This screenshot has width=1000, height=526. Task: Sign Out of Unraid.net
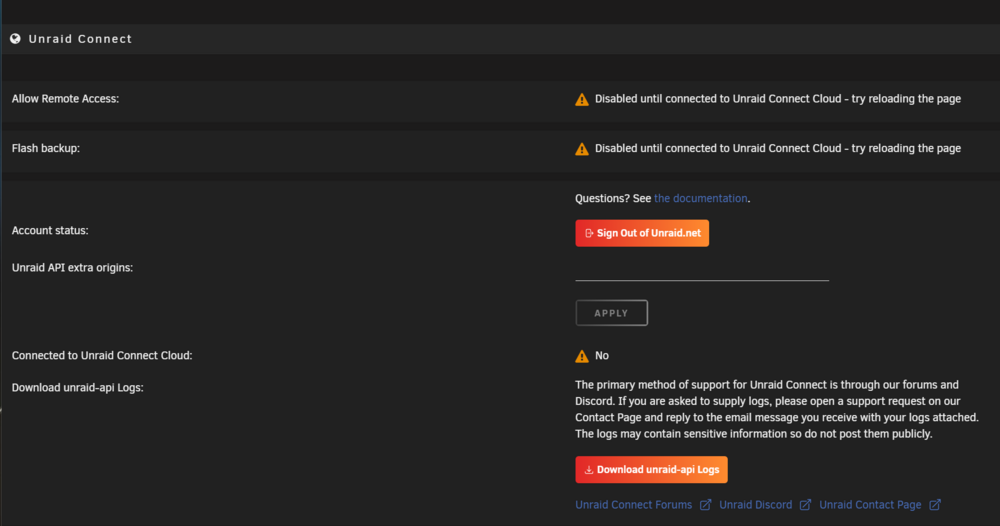642,233
